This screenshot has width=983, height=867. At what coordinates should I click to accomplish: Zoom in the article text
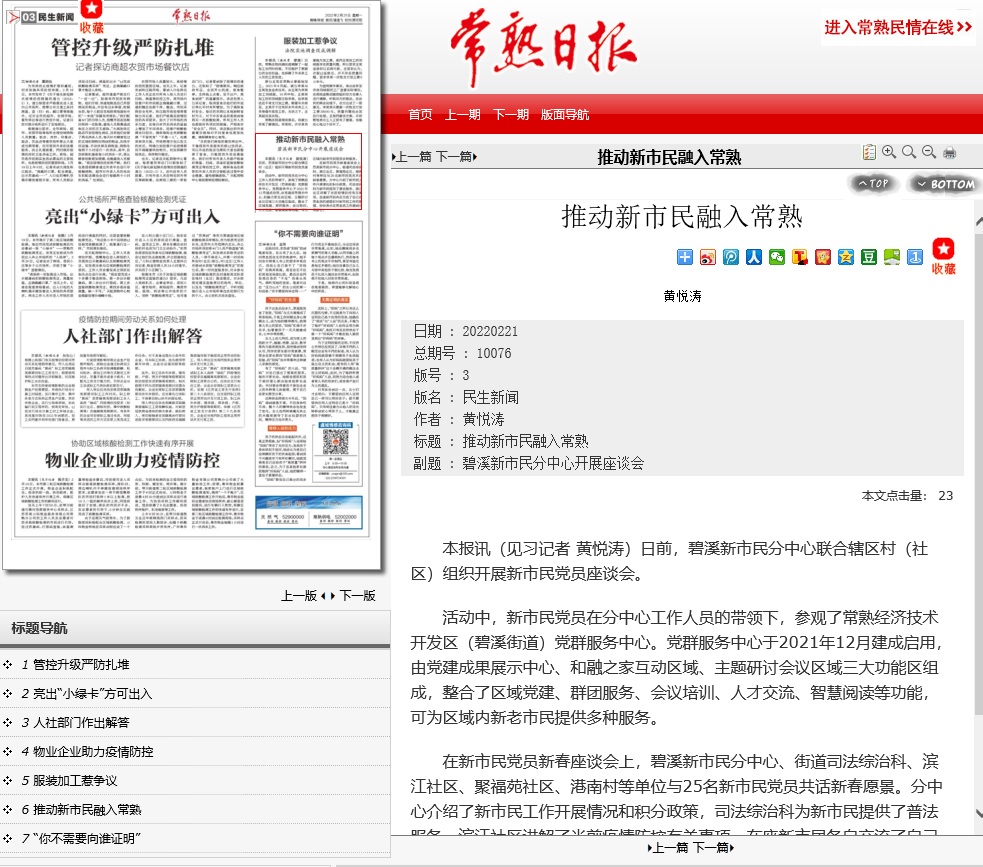(x=889, y=152)
